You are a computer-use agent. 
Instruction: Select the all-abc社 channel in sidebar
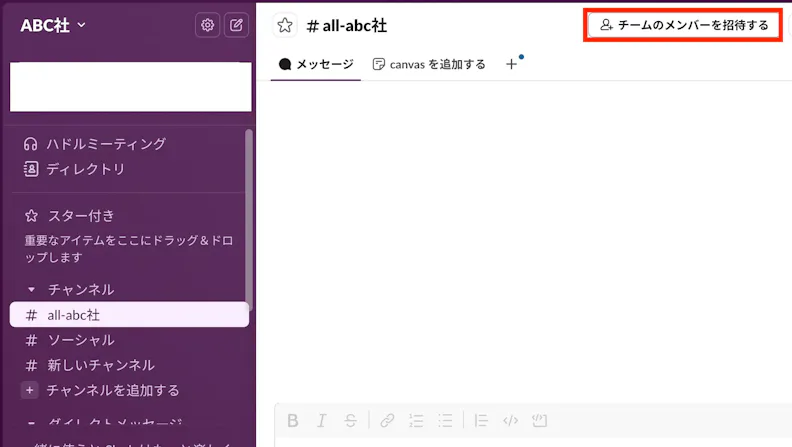[129, 315]
